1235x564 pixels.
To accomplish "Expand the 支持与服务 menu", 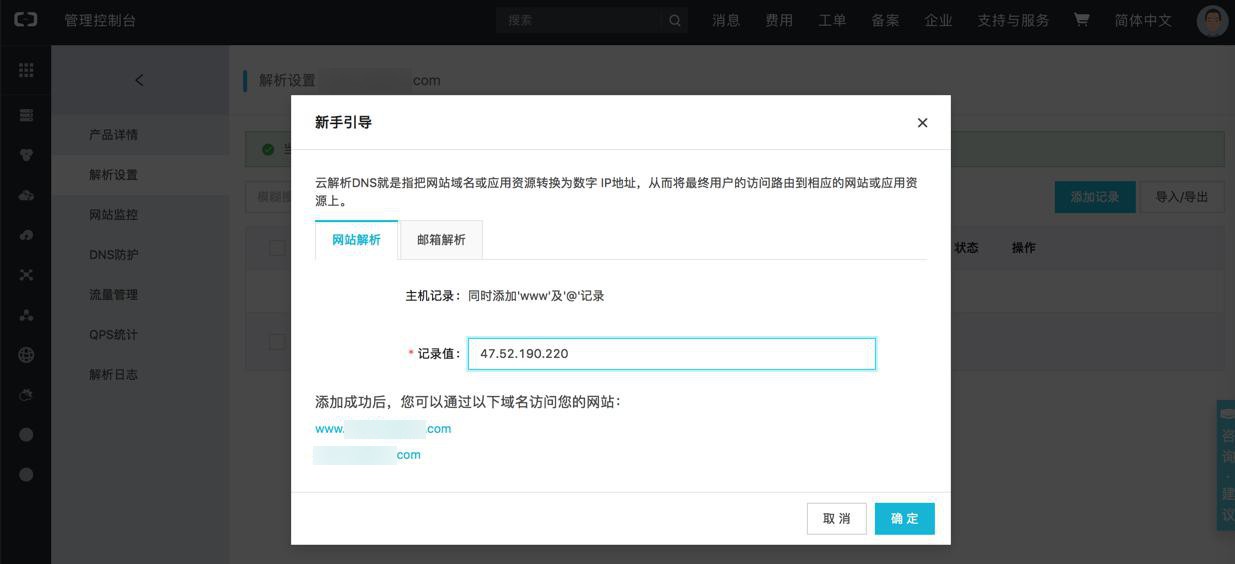I will pos(1013,21).
